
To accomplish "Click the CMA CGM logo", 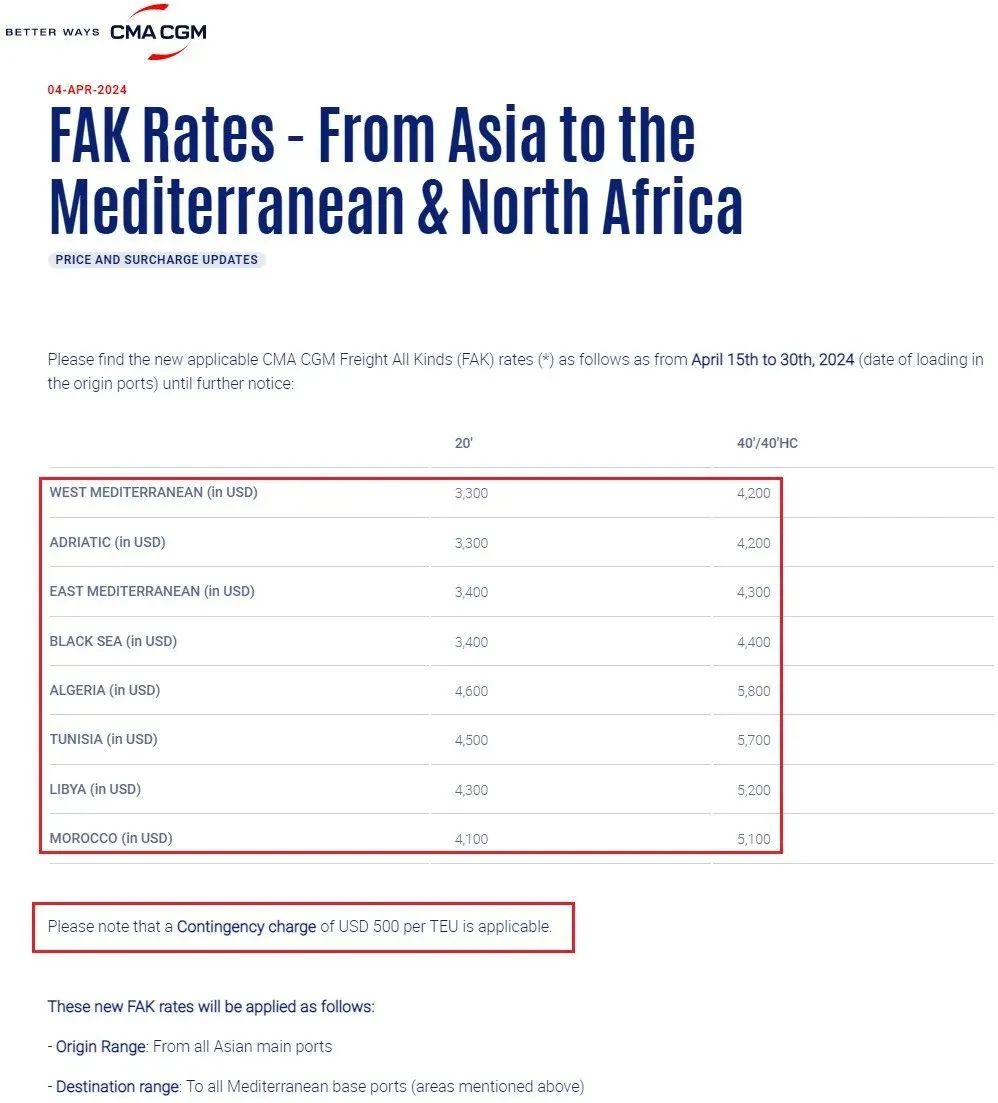I will click(x=158, y=33).
